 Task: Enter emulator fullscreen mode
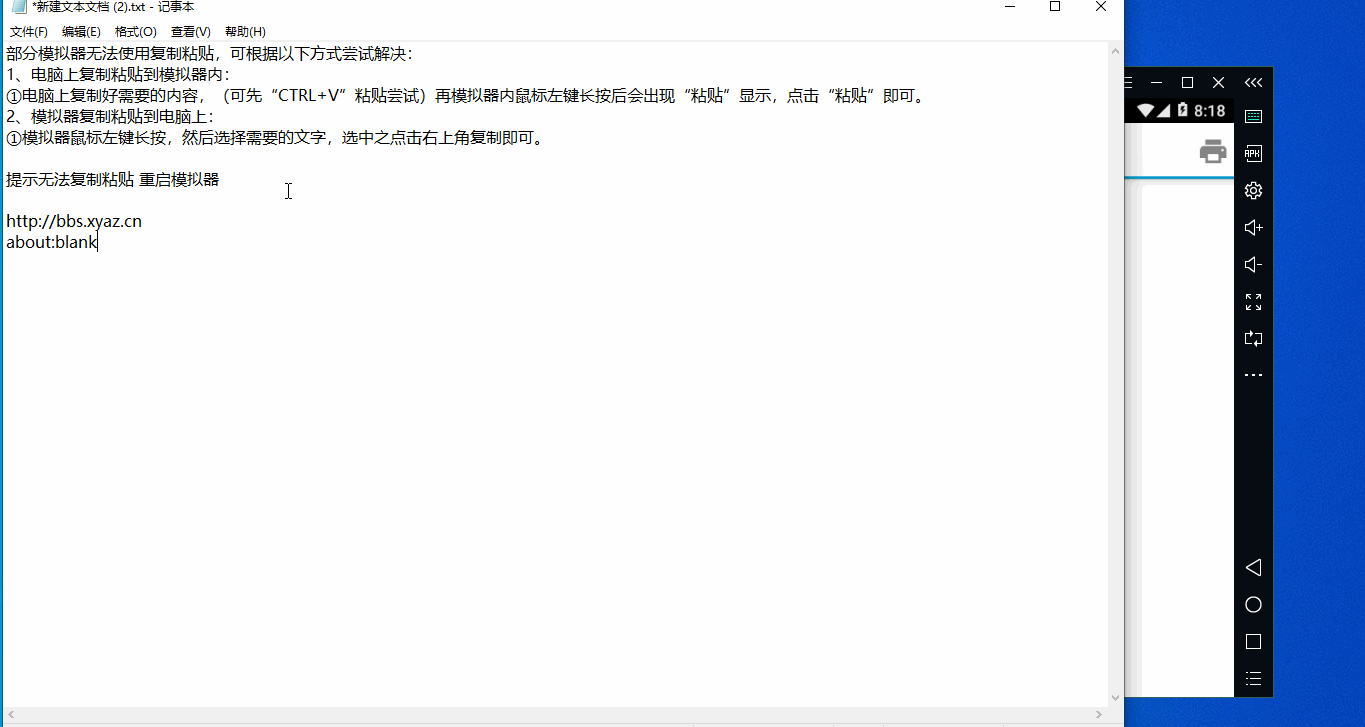pos(1253,302)
